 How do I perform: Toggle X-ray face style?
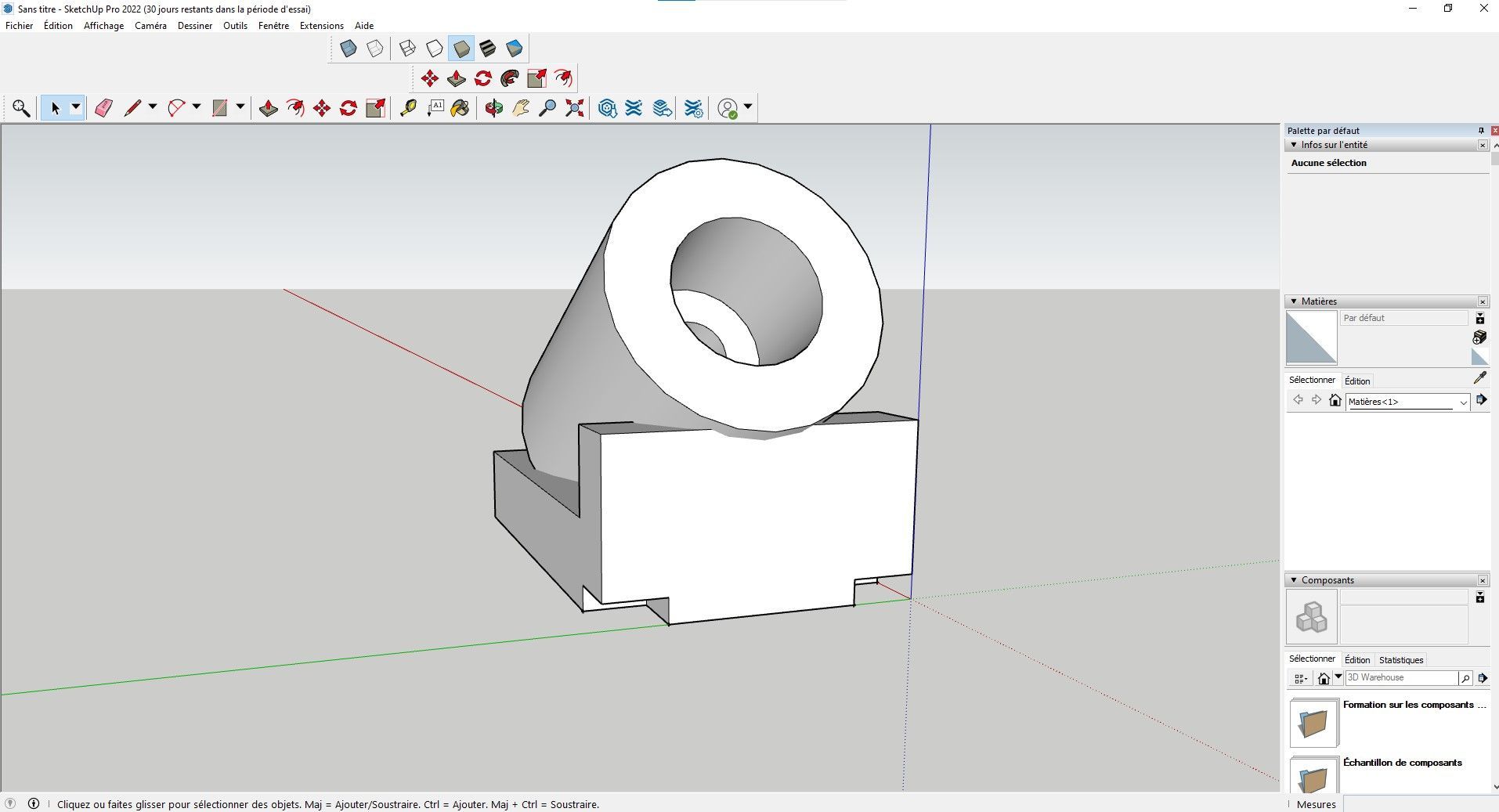(x=349, y=49)
